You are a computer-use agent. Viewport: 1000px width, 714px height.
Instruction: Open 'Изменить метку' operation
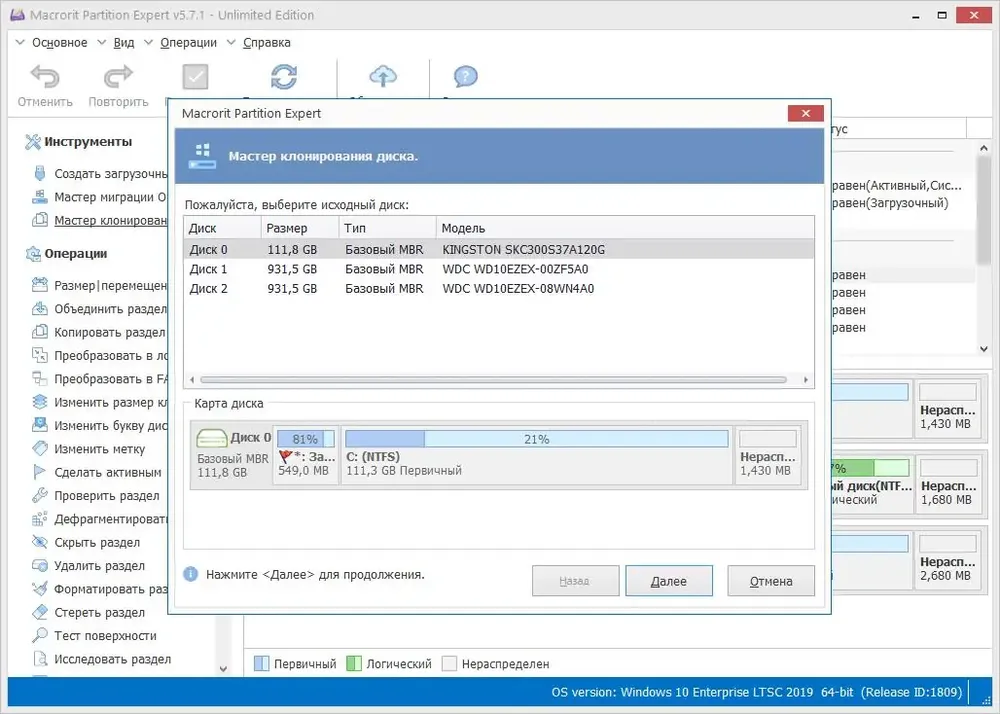(x=99, y=450)
